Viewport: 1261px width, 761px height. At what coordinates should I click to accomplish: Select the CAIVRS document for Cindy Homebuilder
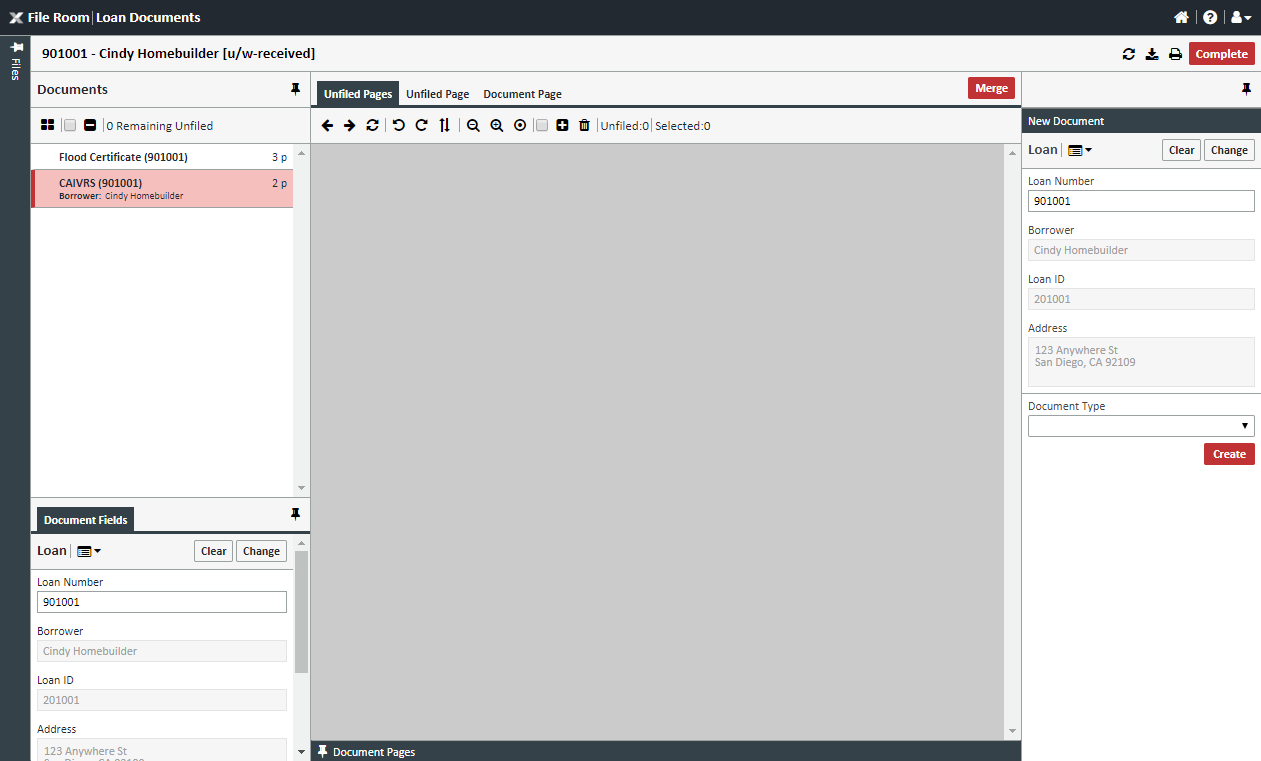click(161, 188)
